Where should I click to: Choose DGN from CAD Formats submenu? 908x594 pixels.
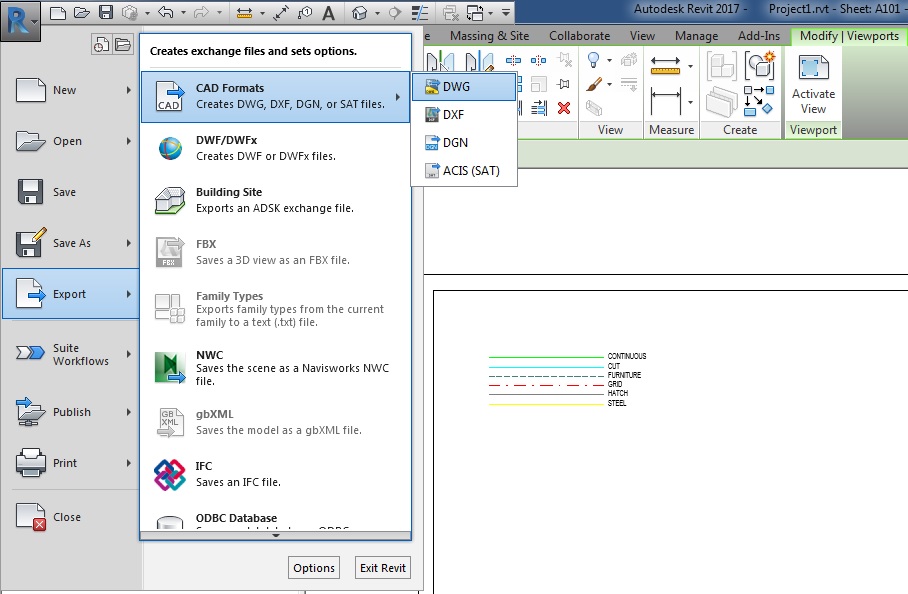tap(464, 142)
